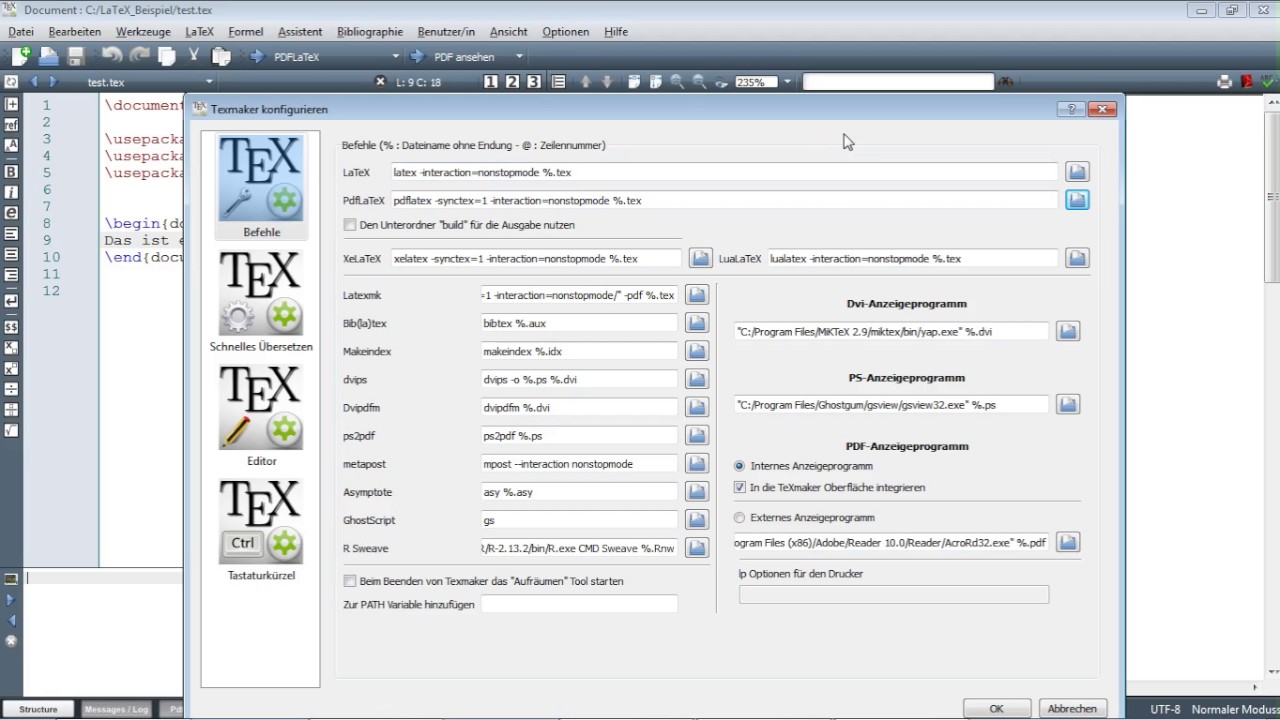Click the structure view number 3 icon
The height and width of the screenshot is (720, 1280).
coord(534,82)
